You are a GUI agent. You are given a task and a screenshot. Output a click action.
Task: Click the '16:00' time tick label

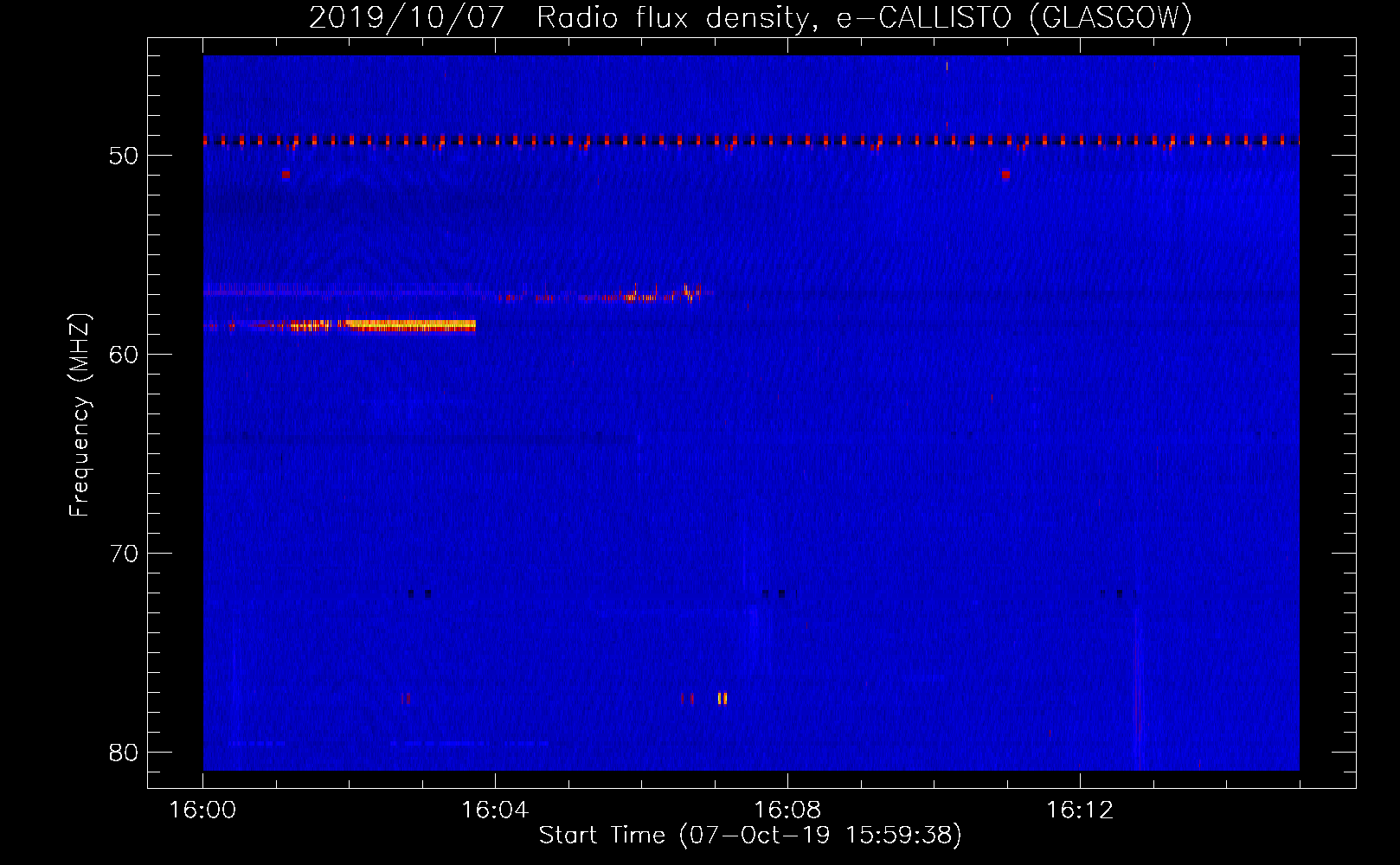click(202, 811)
